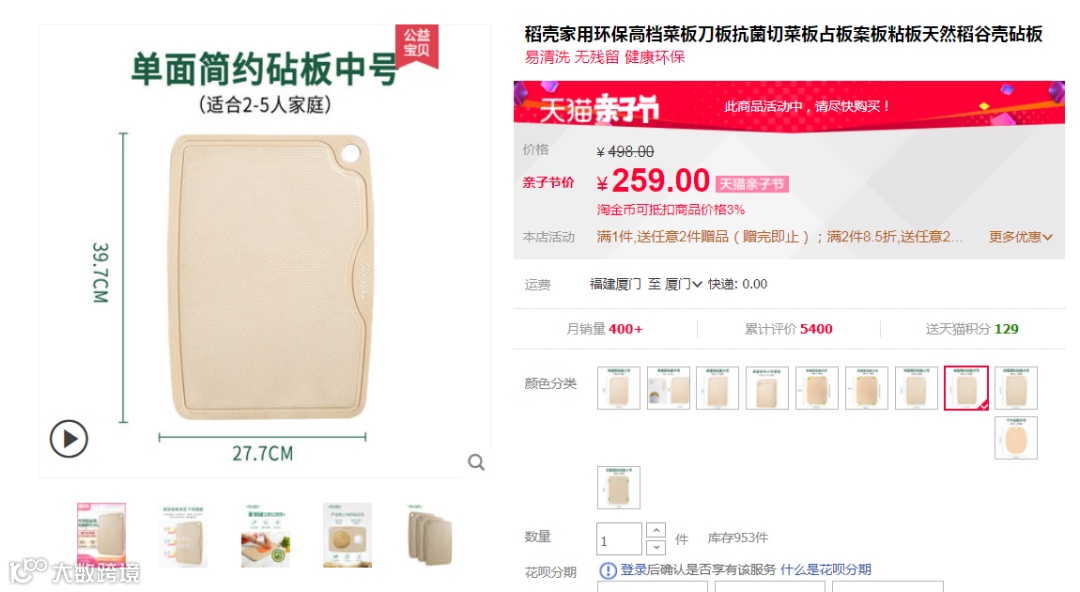View 月销量 400+ sales info

pos(604,329)
